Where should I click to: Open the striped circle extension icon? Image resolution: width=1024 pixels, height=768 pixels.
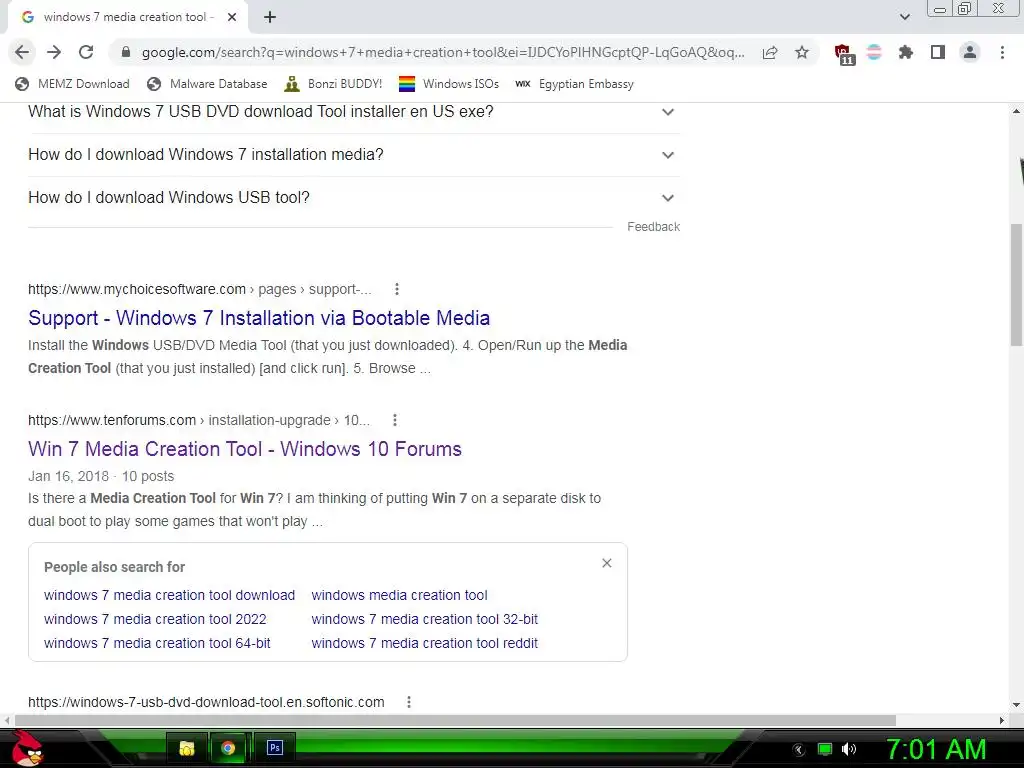click(874, 52)
